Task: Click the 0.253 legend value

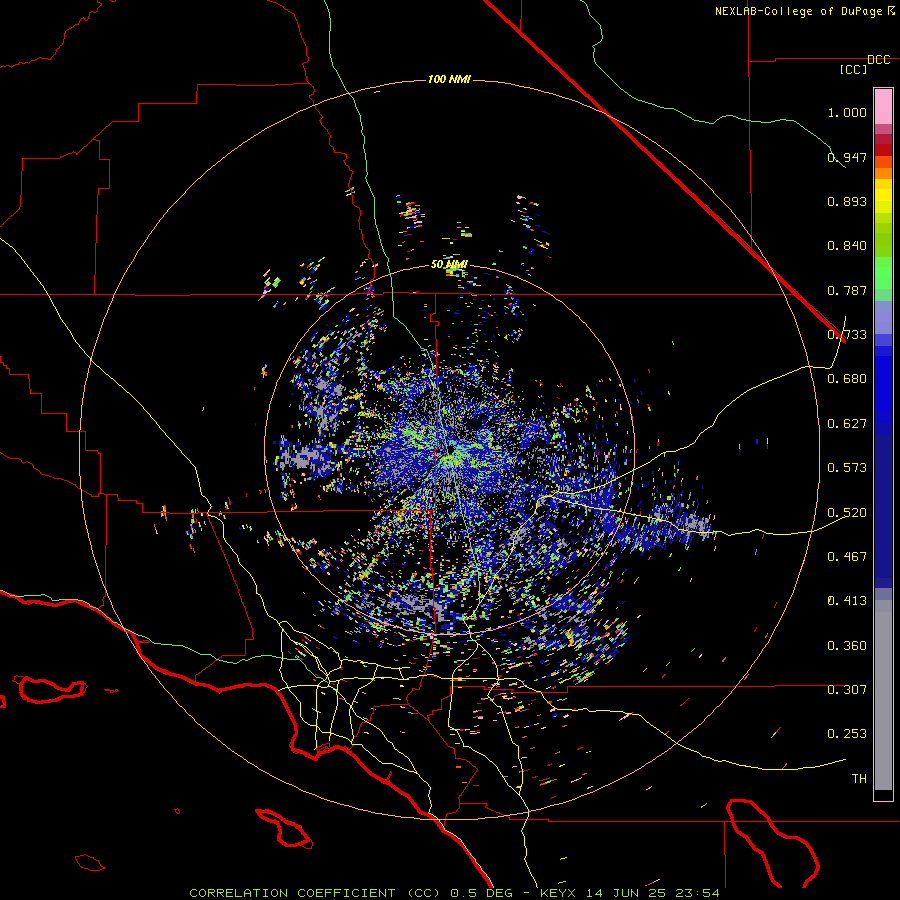Action: 847,734
